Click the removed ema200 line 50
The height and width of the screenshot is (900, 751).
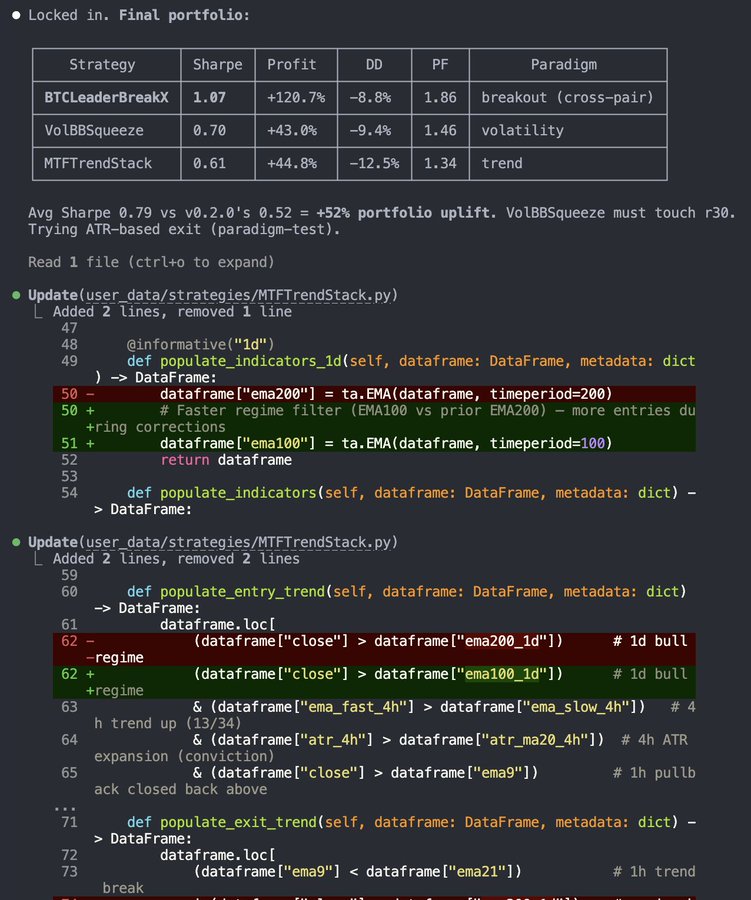[x=374, y=394]
